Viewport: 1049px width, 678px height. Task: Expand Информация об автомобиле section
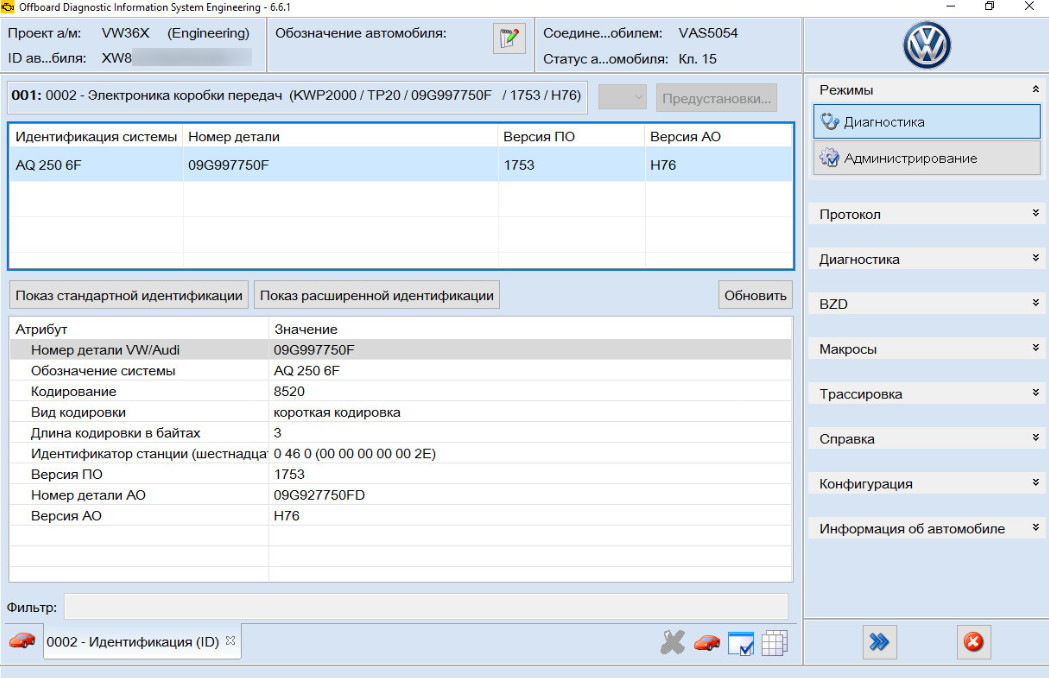click(1035, 527)
